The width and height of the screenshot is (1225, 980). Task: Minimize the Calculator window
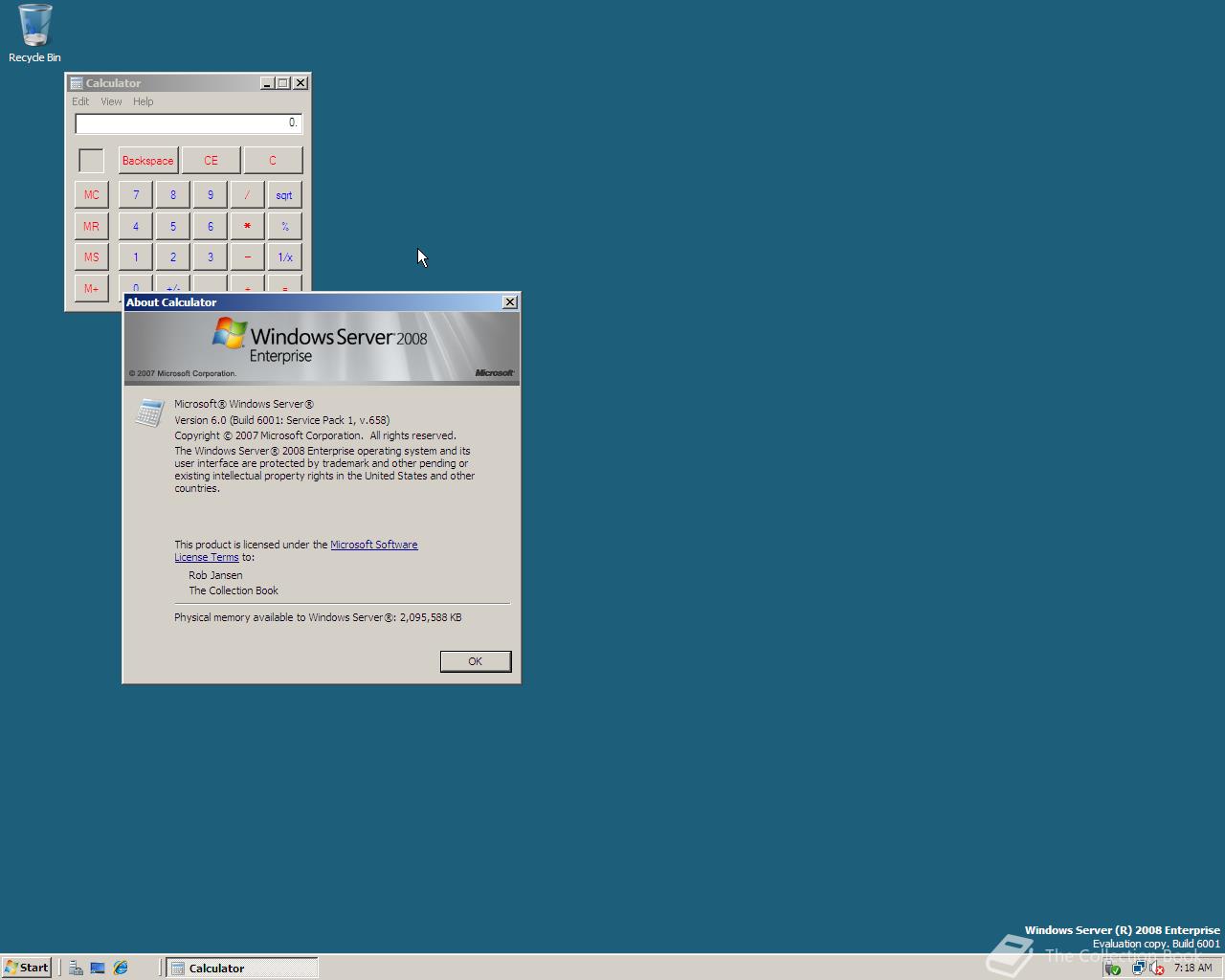267,83
